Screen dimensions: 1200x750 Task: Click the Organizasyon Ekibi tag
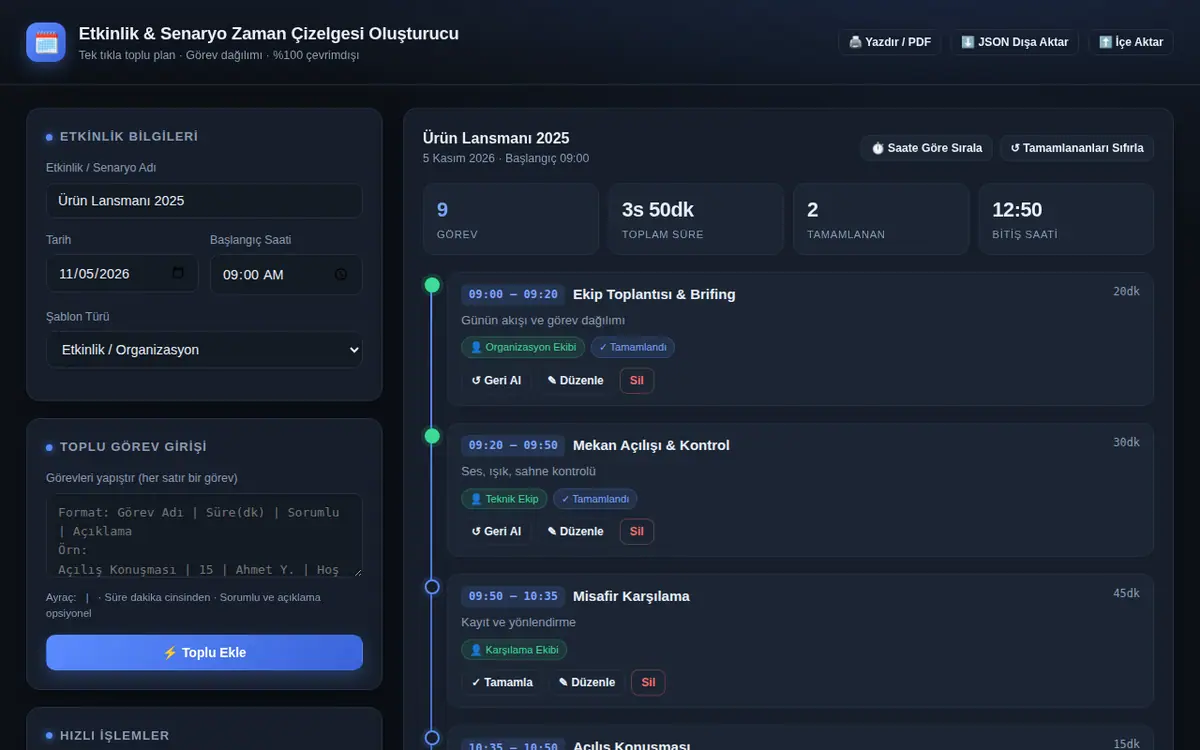[x=523, y=347]
